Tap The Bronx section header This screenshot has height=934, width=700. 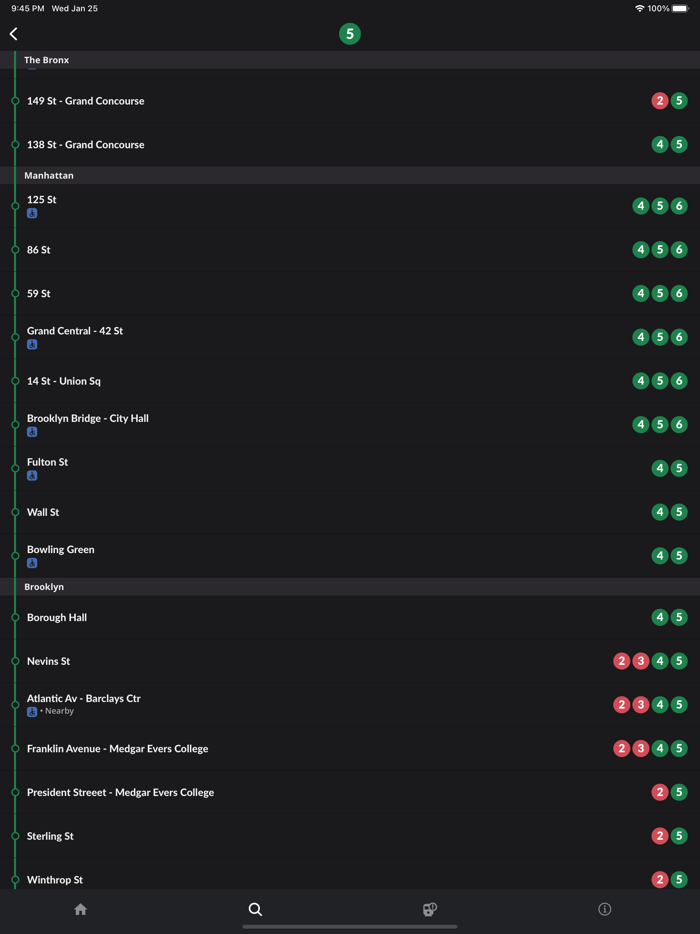[350, 60]
